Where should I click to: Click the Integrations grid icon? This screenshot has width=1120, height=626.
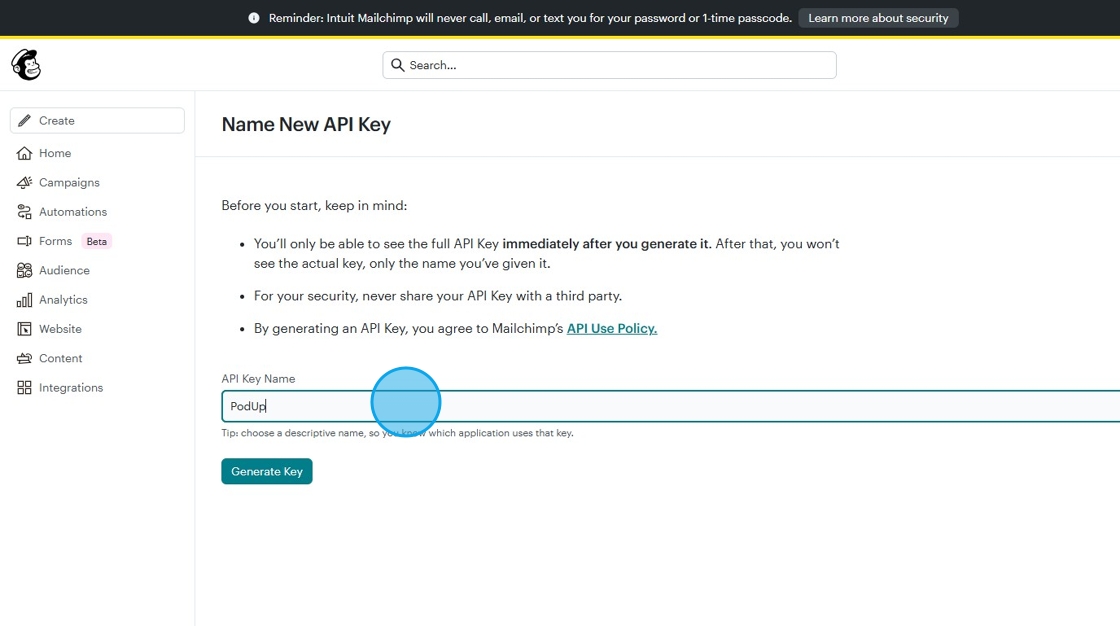[x=24, y=387]
